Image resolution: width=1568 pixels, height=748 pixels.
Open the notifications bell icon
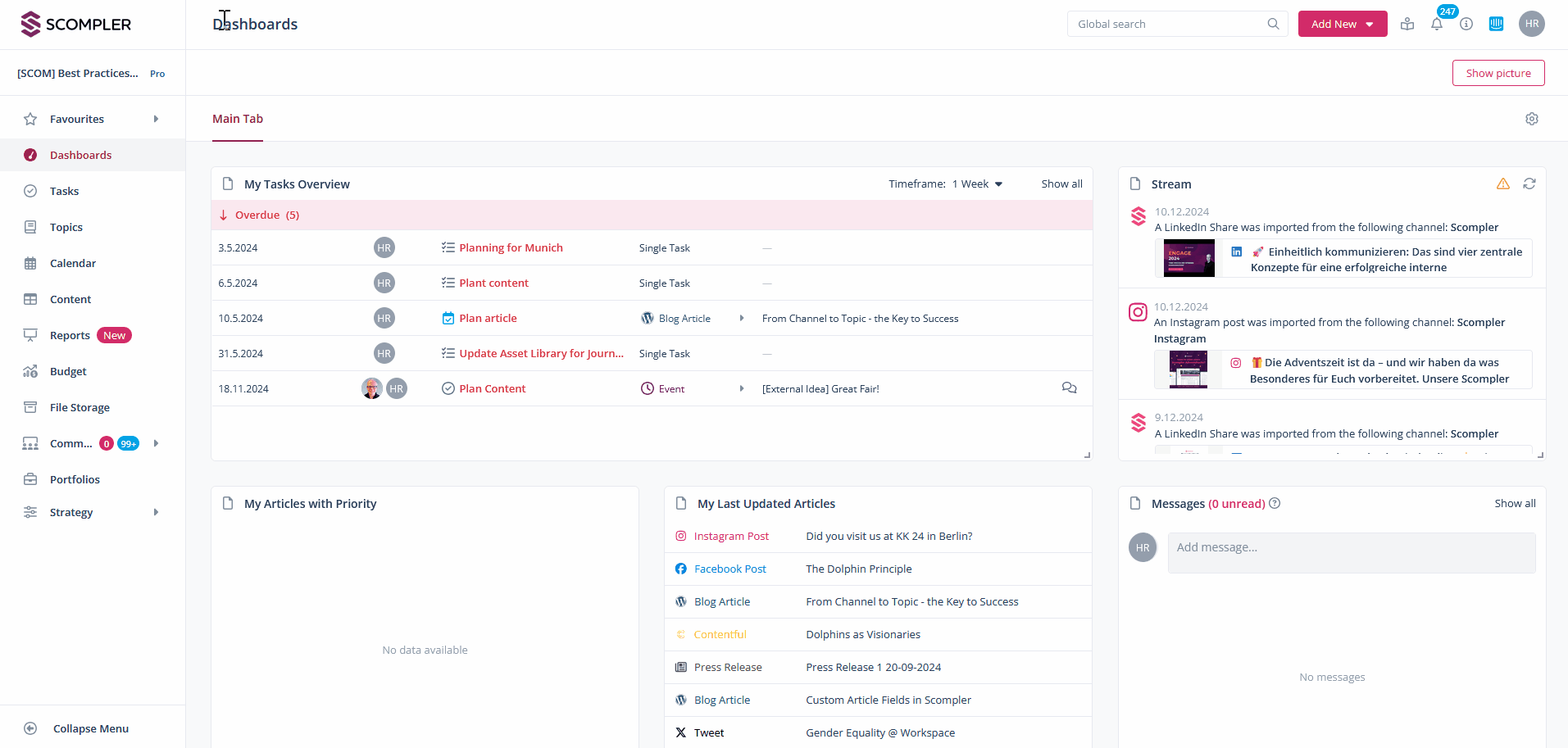[x=1437, y=25]
